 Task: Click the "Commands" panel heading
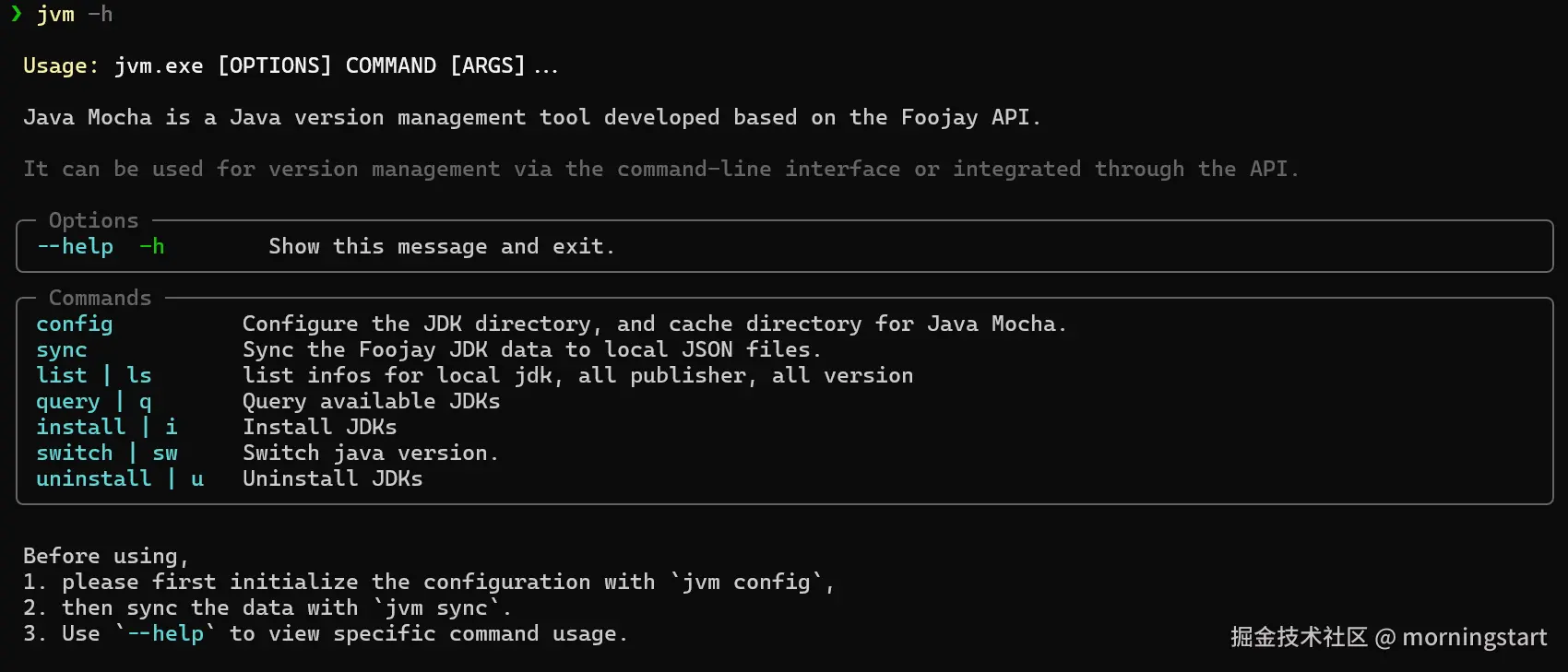(x=100, y=299)
